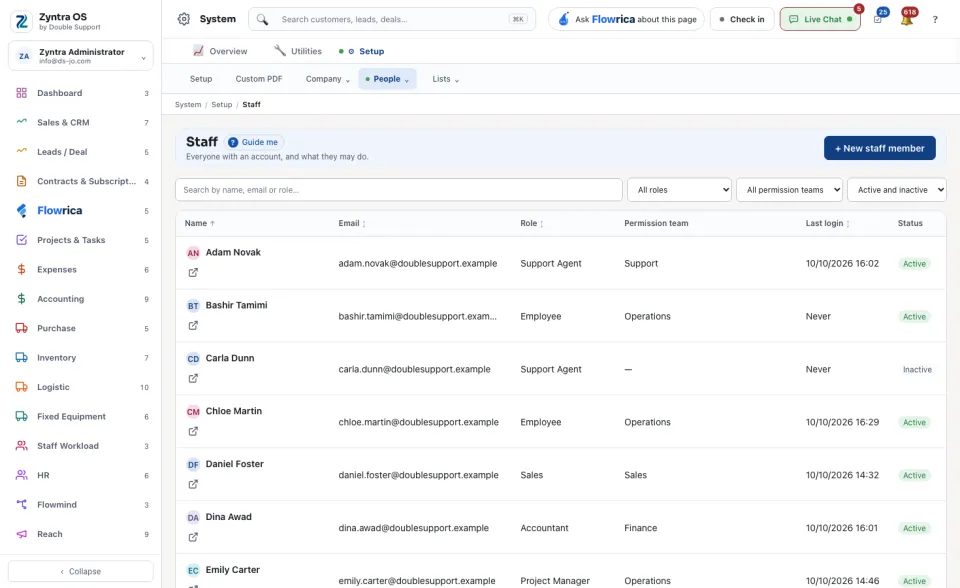
Task: Ask Flowrica about this page
Action: click(626, 20)
